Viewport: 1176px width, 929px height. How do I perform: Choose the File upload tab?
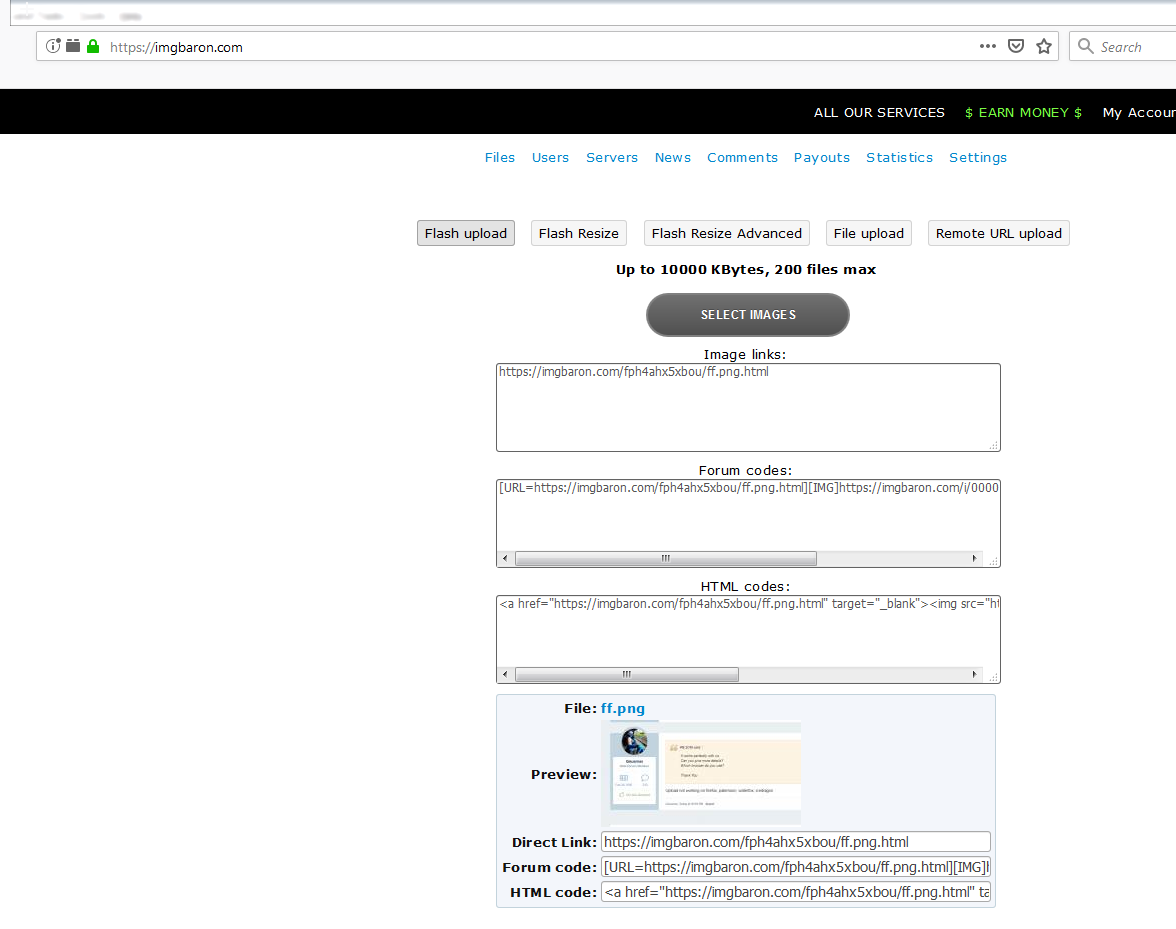click(x=868, y=233)
